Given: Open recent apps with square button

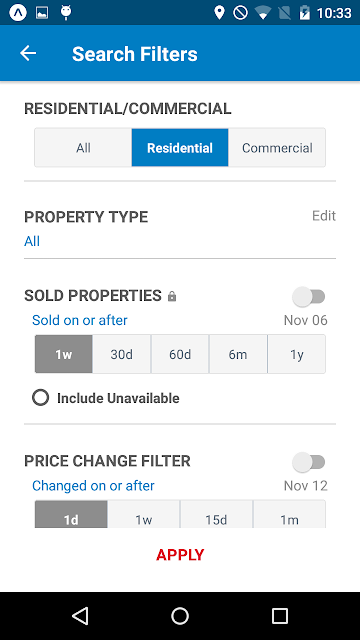Looking at the screenshot, I should (x=280, y=616).
